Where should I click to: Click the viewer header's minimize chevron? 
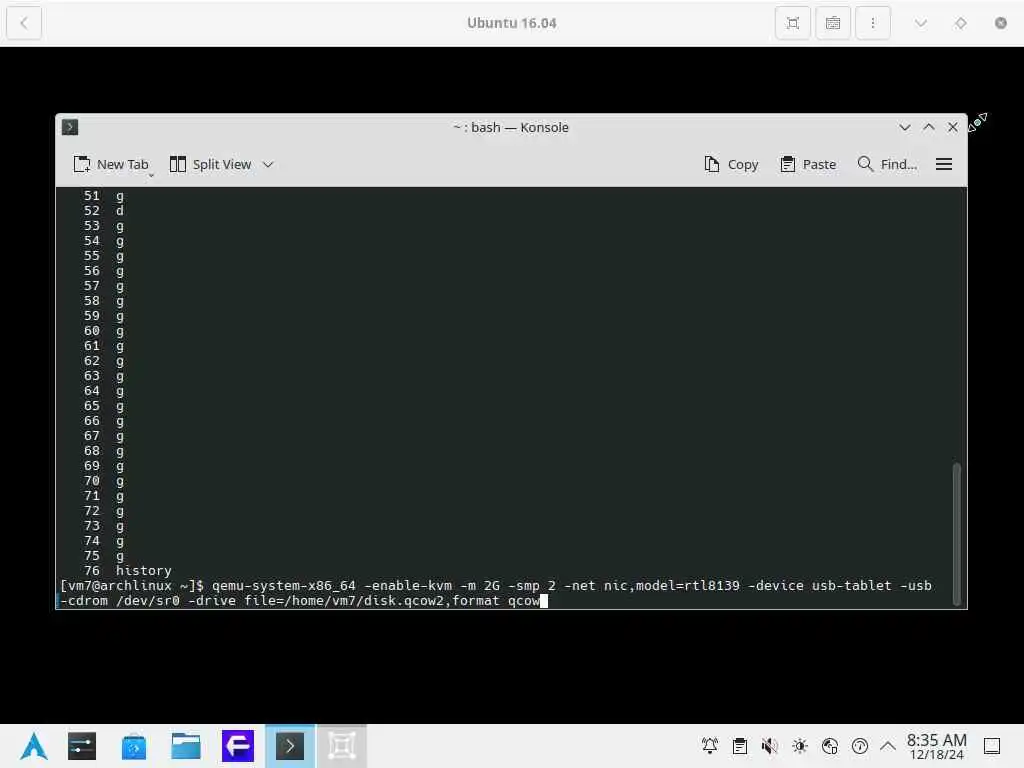point(921,23)
